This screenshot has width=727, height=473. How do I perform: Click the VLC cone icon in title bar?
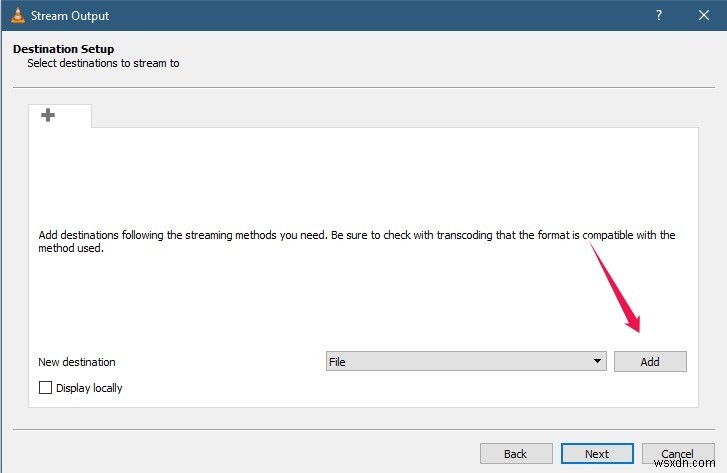[16, 16]
